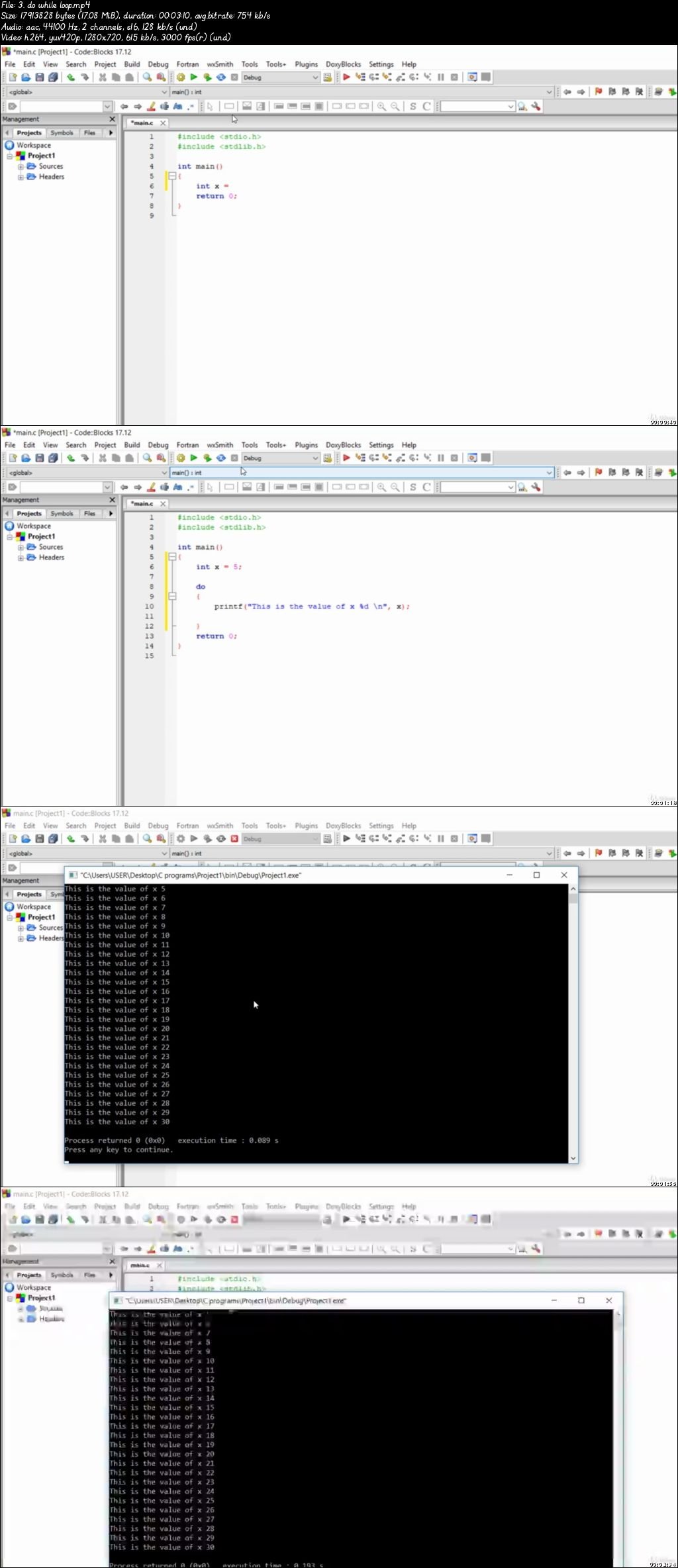The image size is (678, 1568).
Task: Click the green Run icon in the first frame
Action: tap(194, 77)
